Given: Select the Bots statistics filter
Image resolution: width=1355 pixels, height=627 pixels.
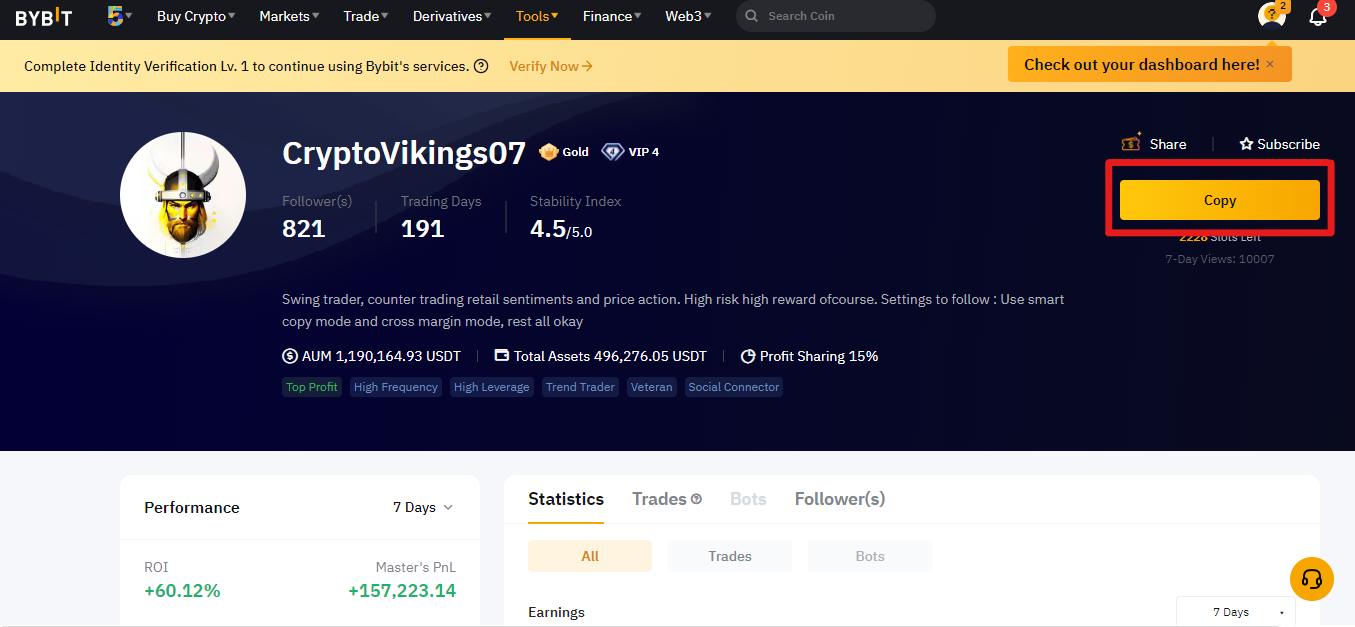Looking at the screenshot, I should point(870,556).
